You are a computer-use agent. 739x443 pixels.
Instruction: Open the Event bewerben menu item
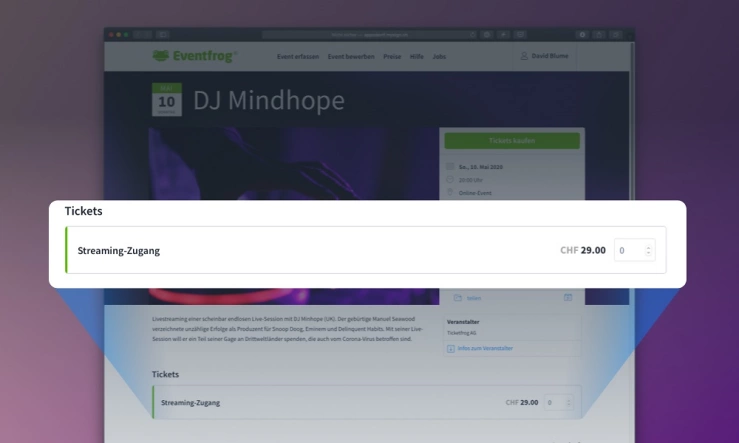coord(351,57)
